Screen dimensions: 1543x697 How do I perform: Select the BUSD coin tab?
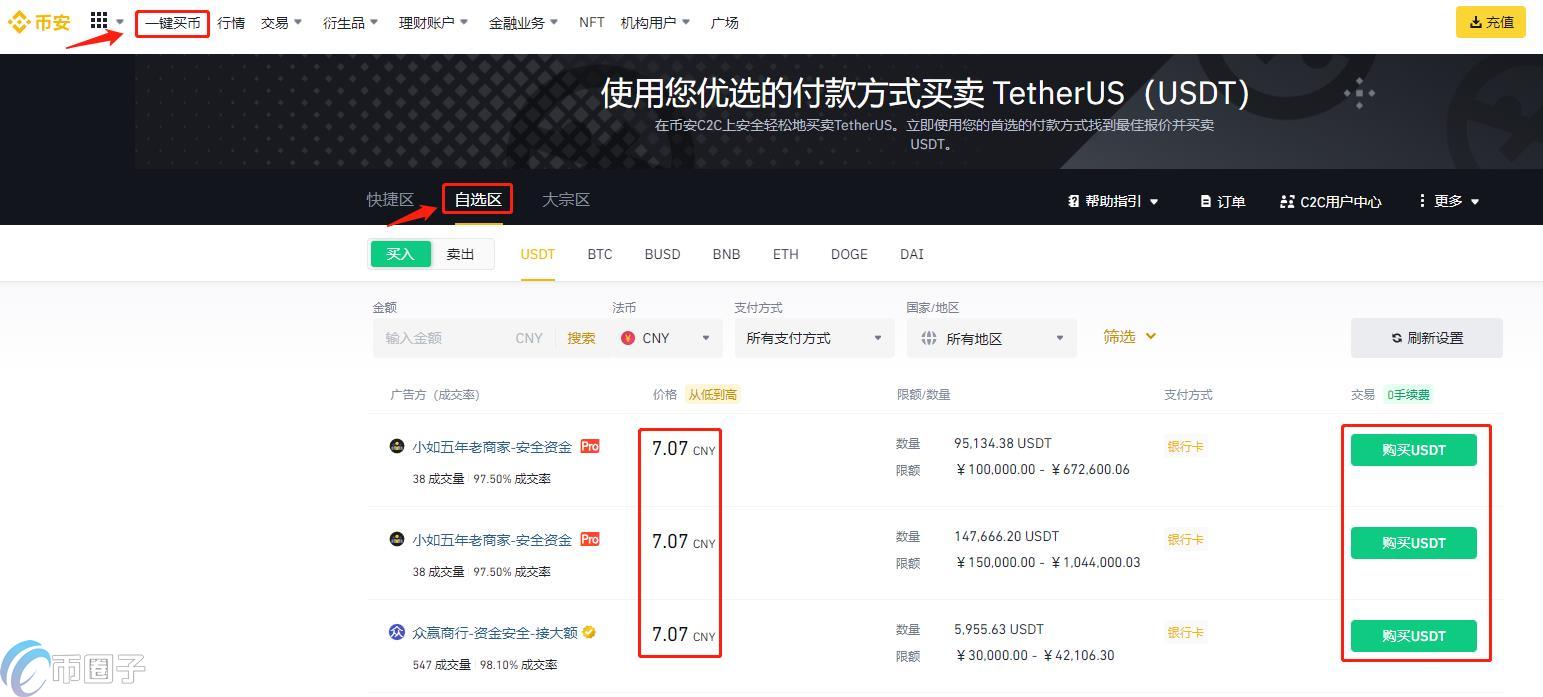662,254
